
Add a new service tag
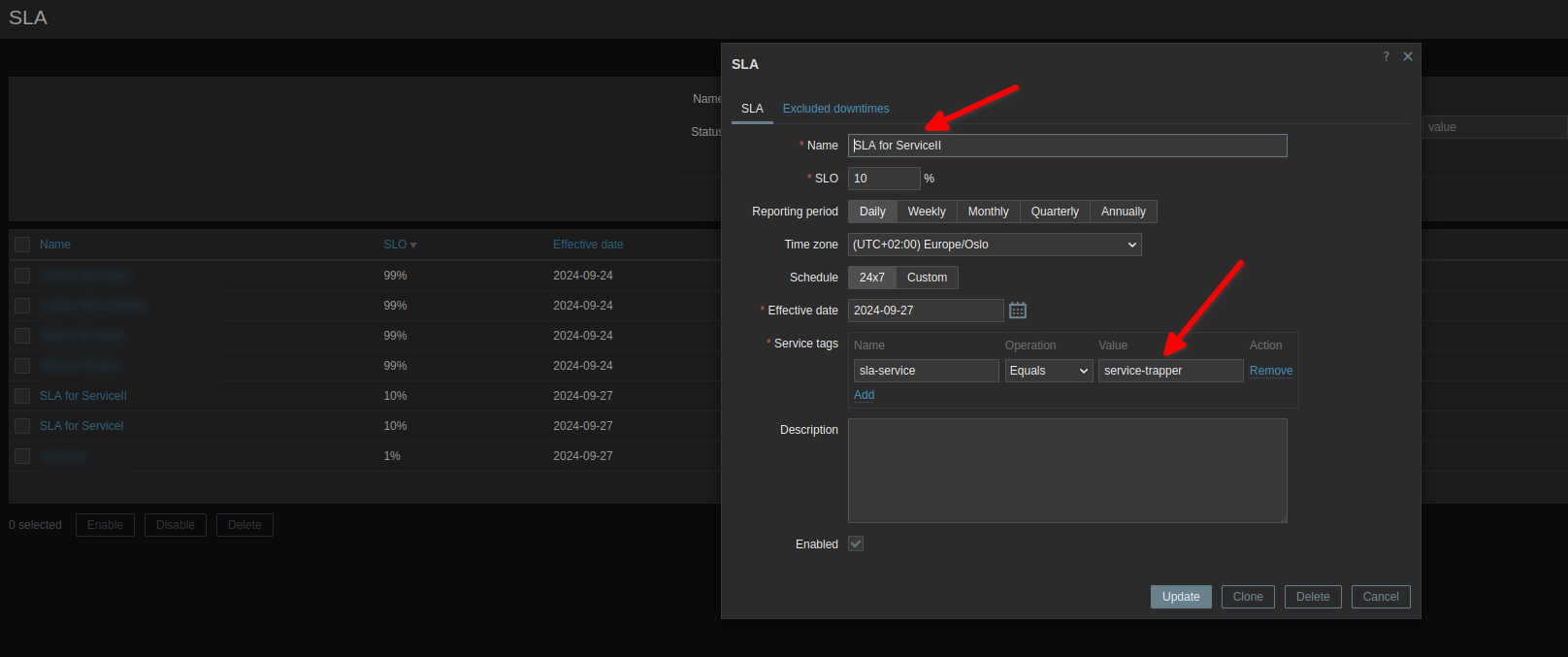click(x=864, y=395)
